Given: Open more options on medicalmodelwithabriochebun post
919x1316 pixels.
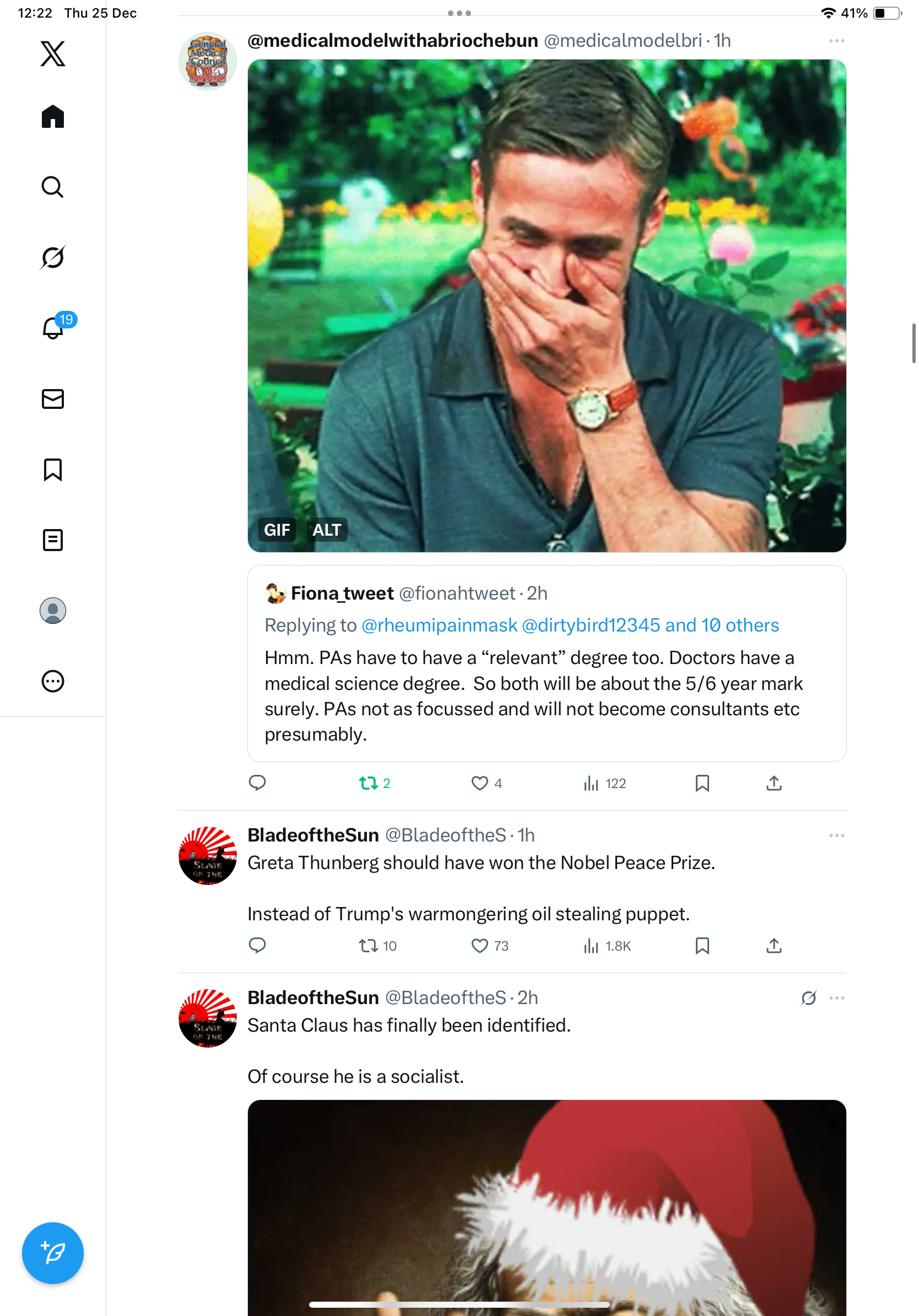Looking at the screenshot, I should click(836, 41).
